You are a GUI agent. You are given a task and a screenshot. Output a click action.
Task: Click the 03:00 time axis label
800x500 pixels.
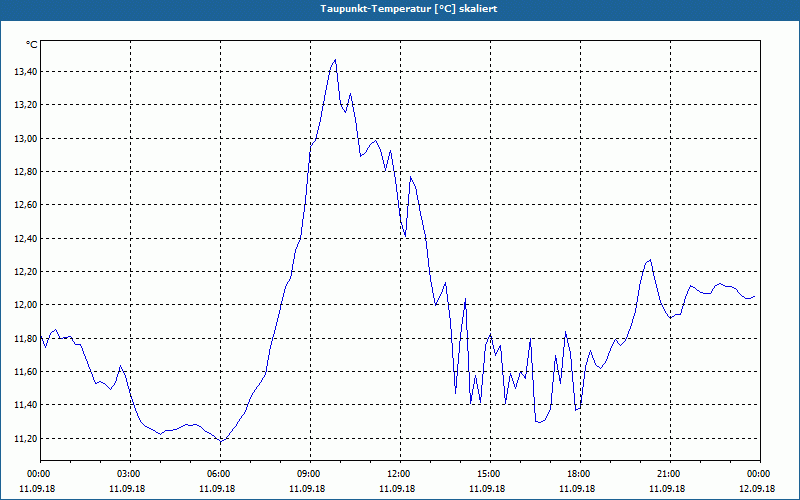tap(130, 474)
